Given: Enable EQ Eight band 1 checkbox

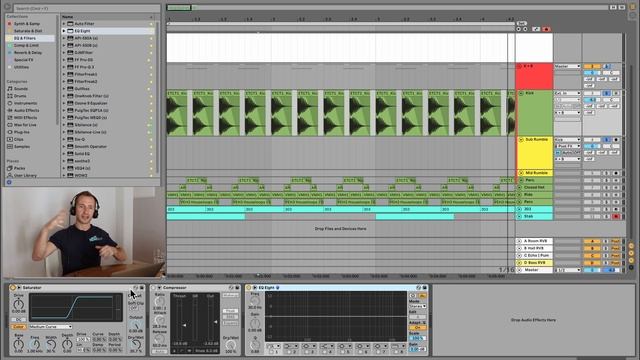Looking at the screenshot, I should point(271,351).
